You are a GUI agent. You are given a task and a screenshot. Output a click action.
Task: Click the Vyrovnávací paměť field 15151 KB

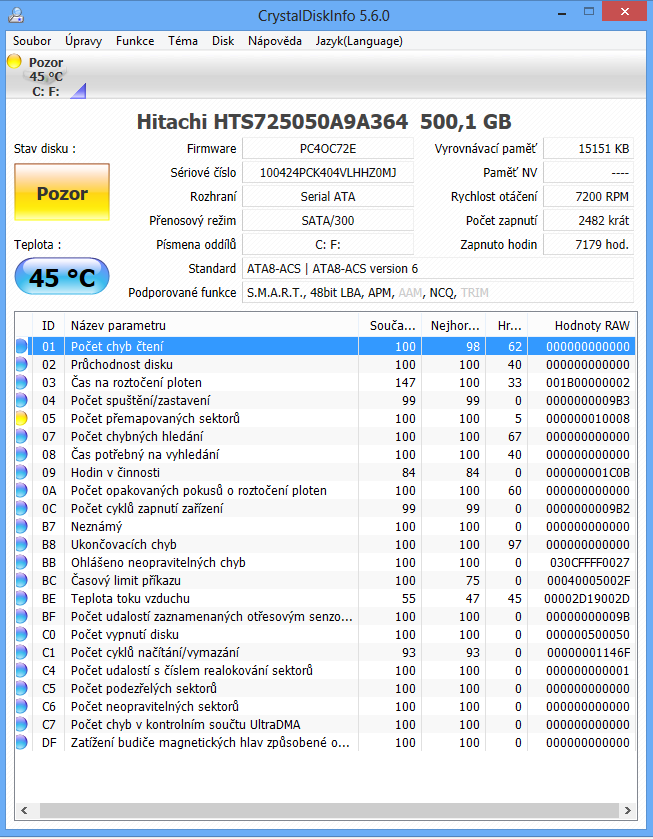[x=588, y=149]
